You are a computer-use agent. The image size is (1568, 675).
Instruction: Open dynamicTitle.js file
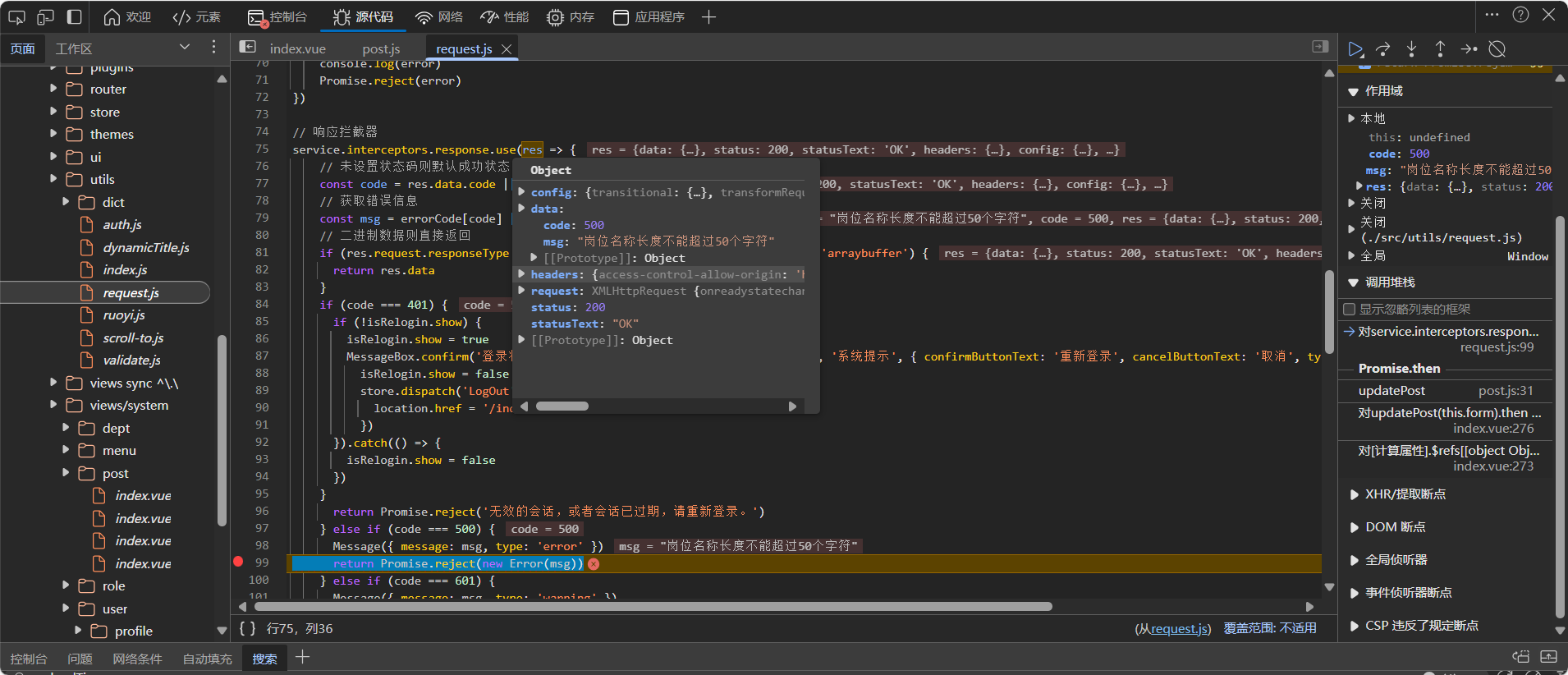(145, 247)
